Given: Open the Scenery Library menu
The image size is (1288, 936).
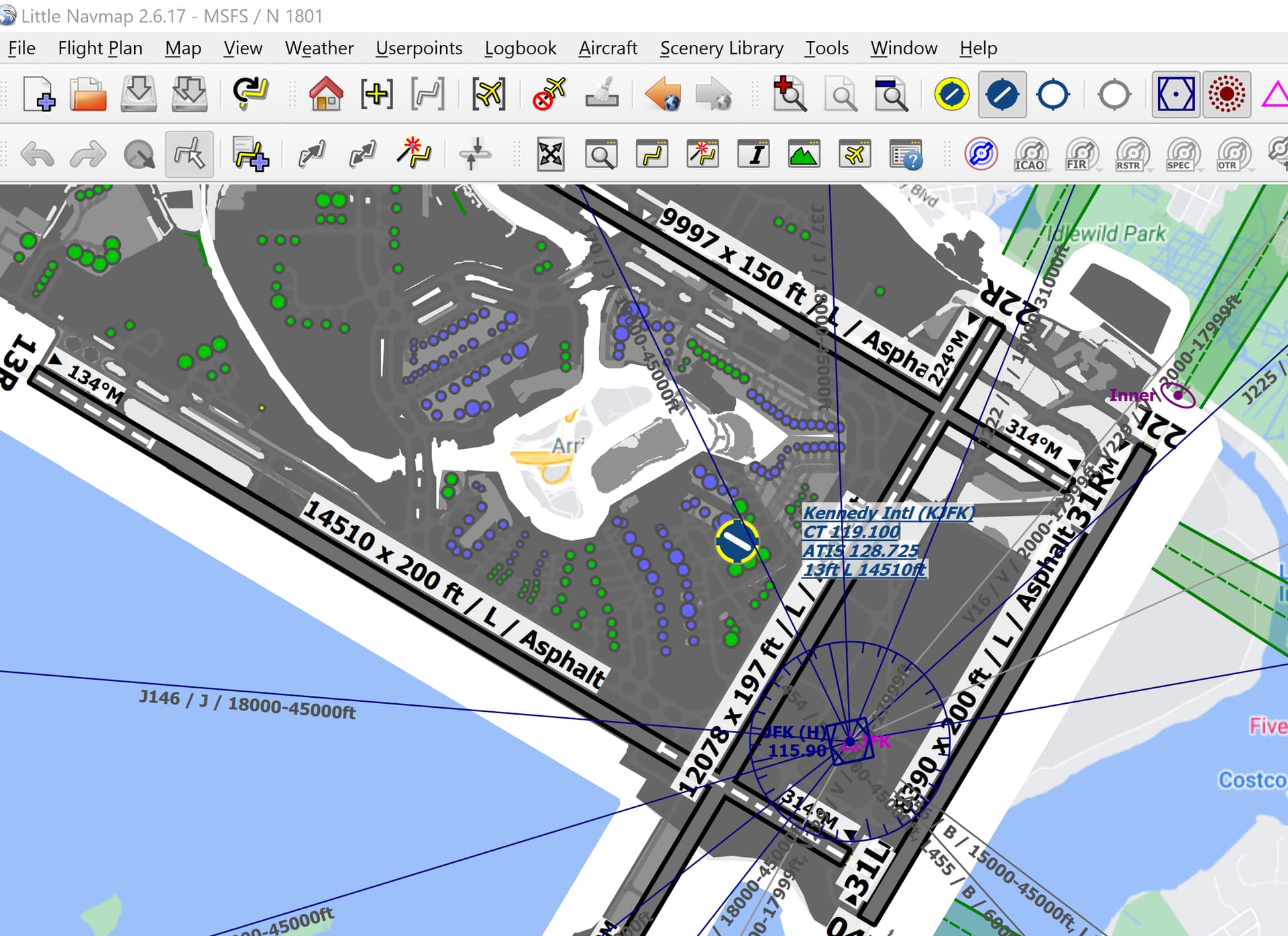Looking at the screenshot, I should pyautogui.click(x=721, y=48).
